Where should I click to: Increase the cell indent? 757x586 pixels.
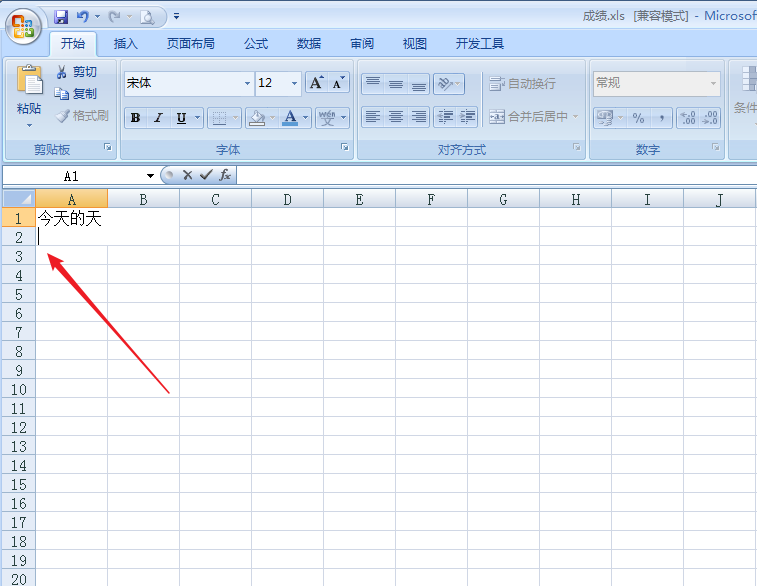467,117
